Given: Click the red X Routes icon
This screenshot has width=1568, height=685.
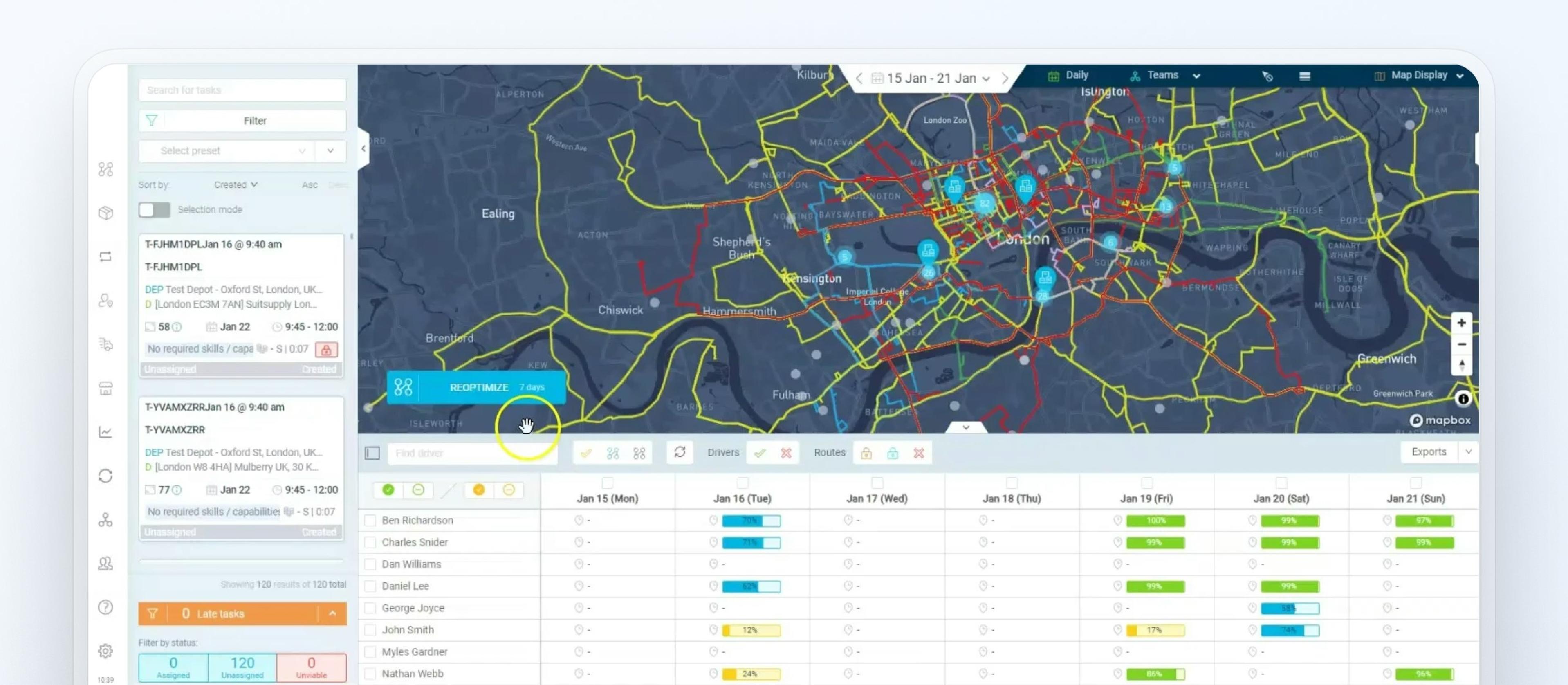Looking at the screenshot, I should click(x=919, y=453).
